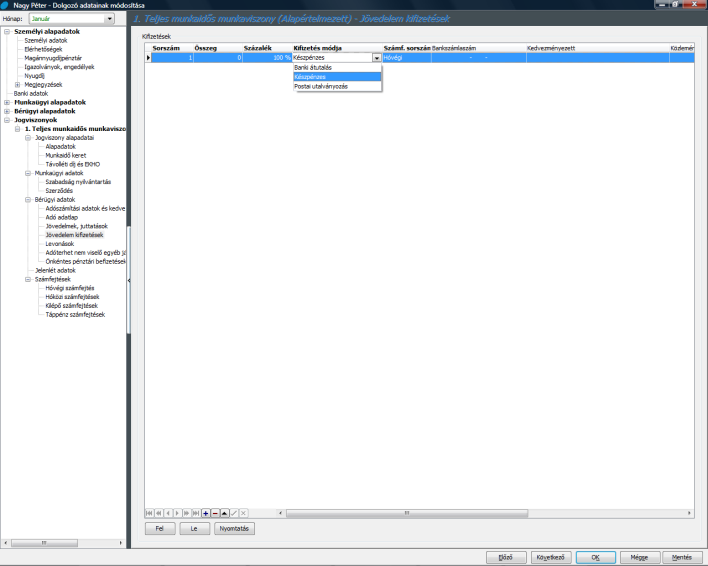Open Hóvégi számfejtés tree item
The height and width of the screenshot is (566, 708).
coord(70,288)
